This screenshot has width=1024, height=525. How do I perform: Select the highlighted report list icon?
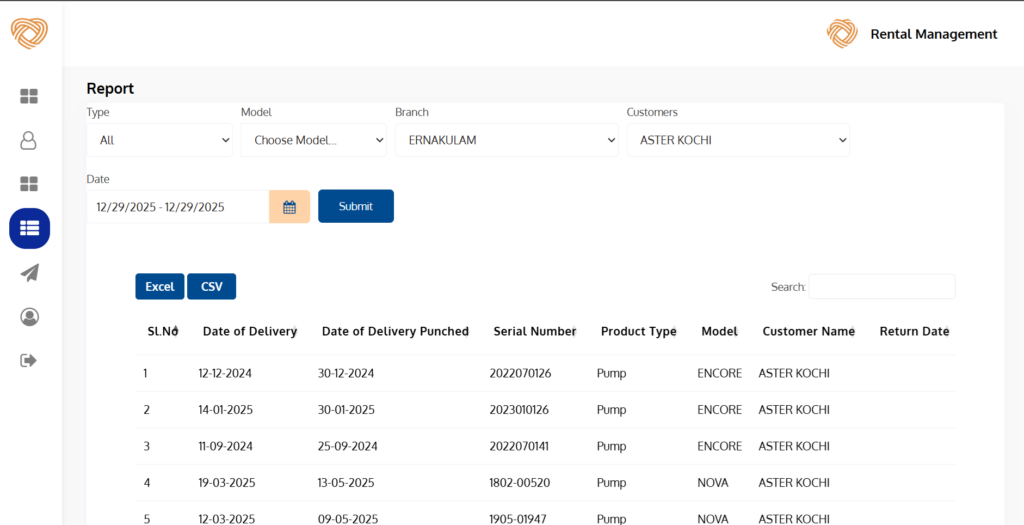pyautogui.click(x=29, y=228)
